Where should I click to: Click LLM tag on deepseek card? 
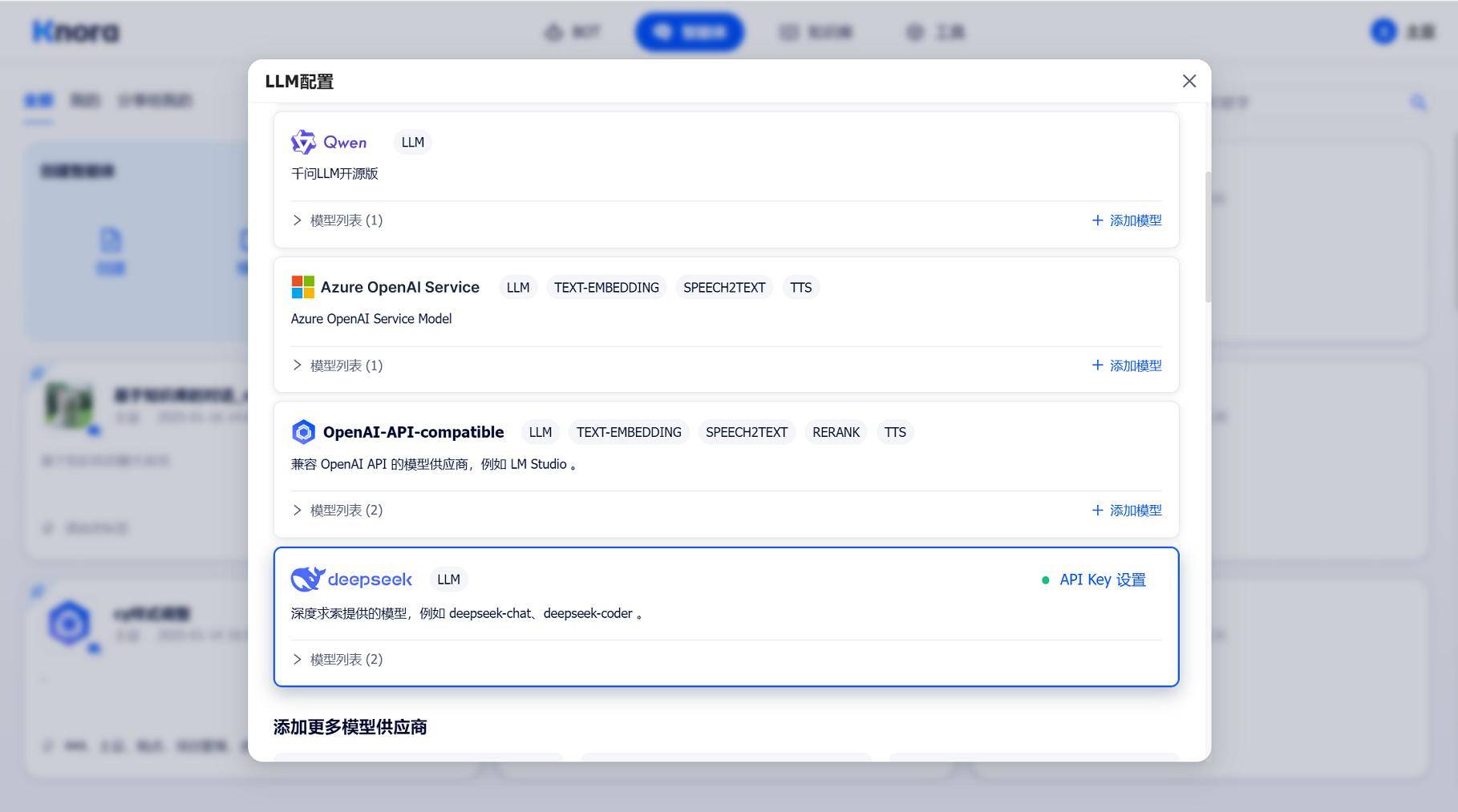pos(449,579)
